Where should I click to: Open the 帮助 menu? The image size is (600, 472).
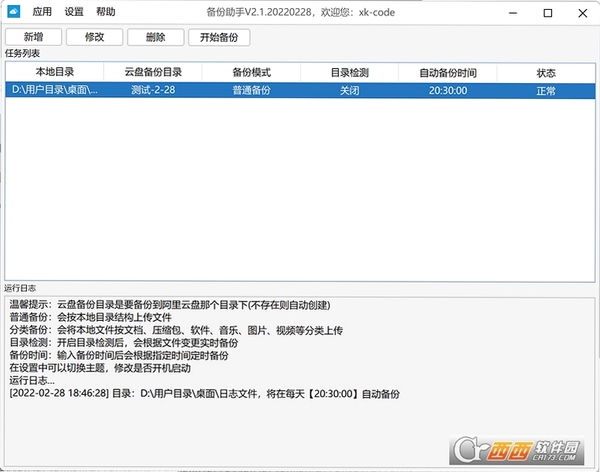[106, 12]
